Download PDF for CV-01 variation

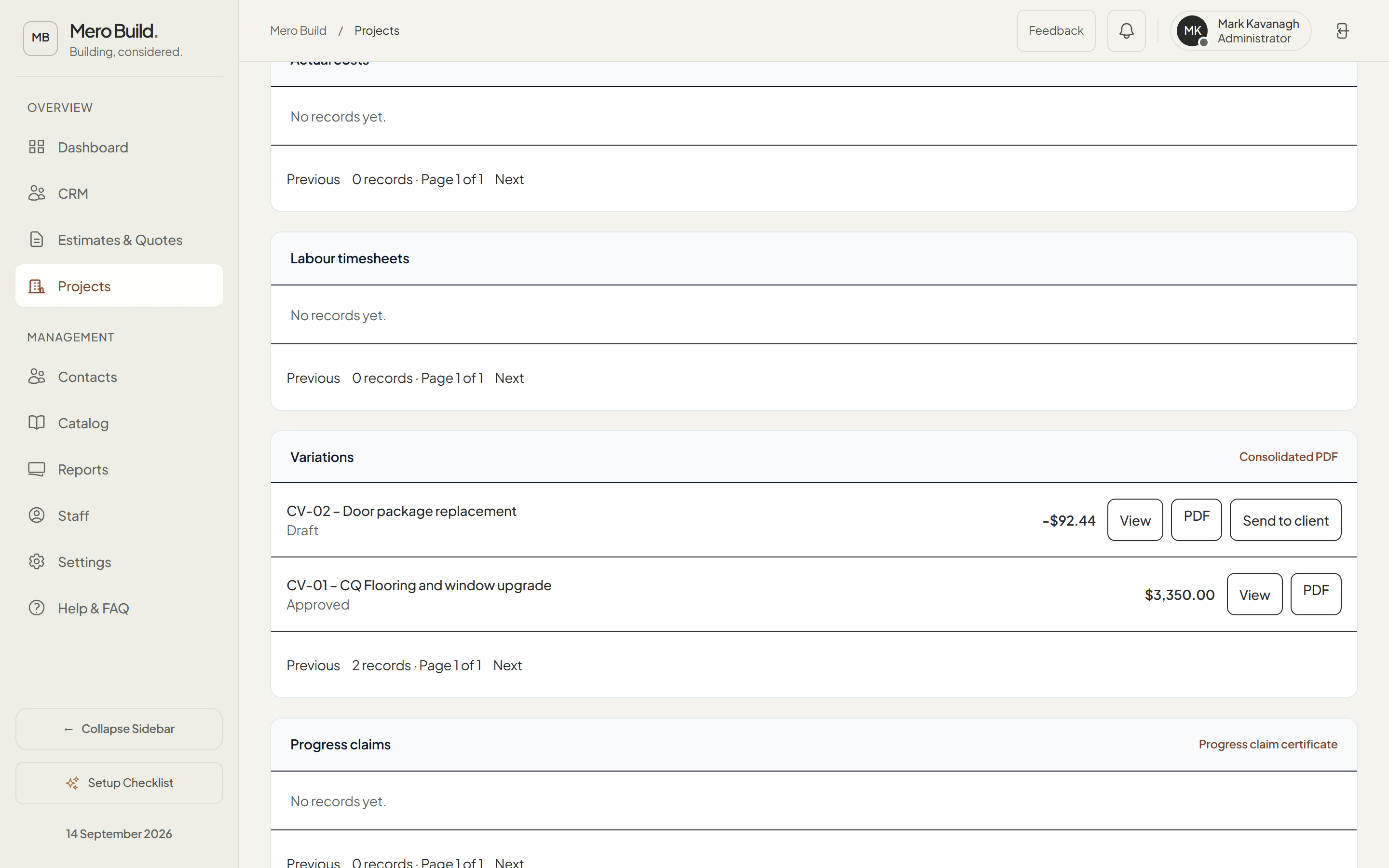[1316, 594]
